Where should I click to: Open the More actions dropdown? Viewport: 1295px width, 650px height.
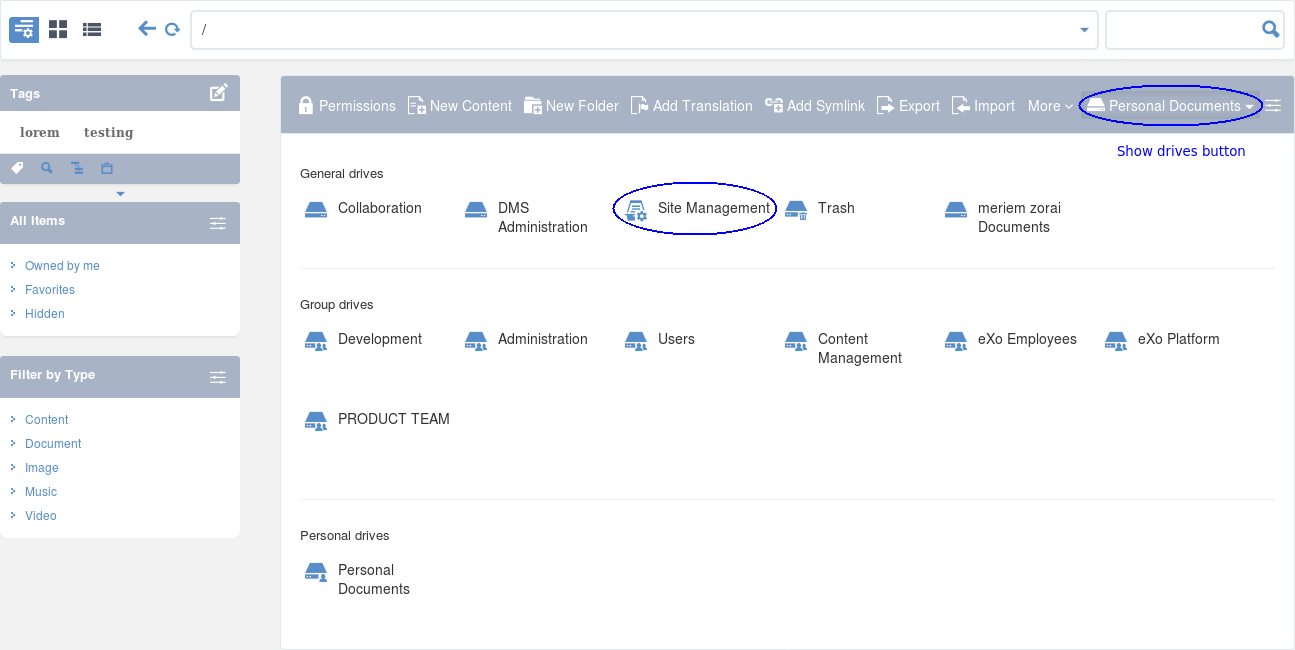1050,106
